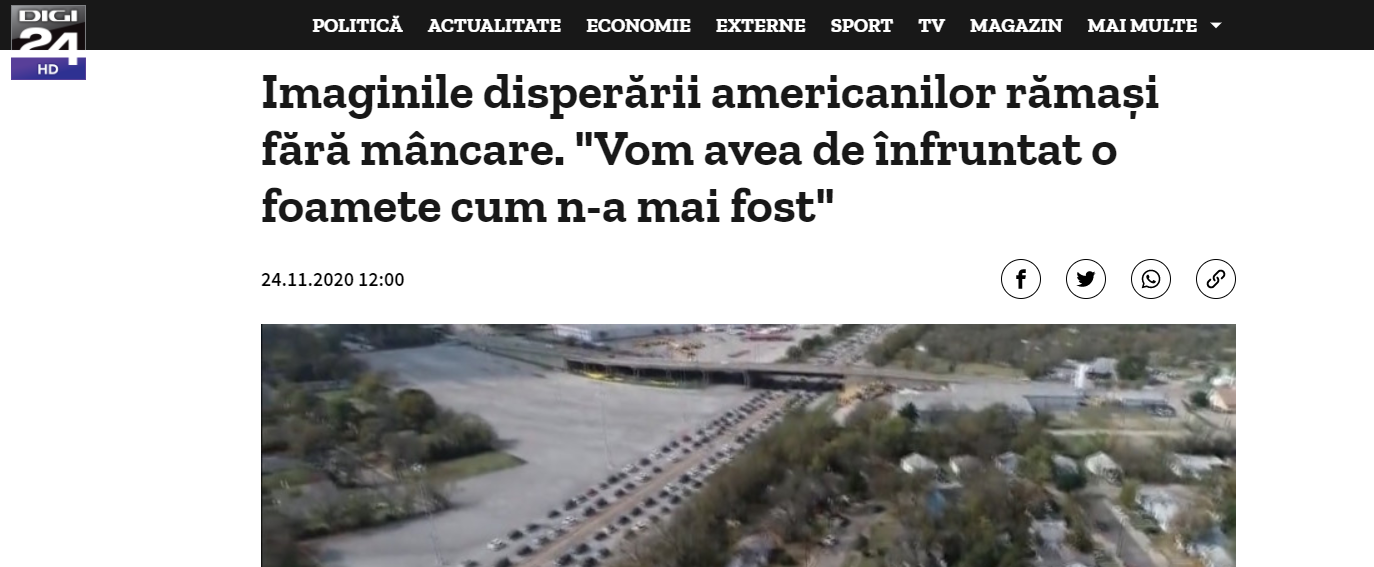Copy the article link with chain icon
The image size is (1374, 567).
click(x=1215, y=279)
